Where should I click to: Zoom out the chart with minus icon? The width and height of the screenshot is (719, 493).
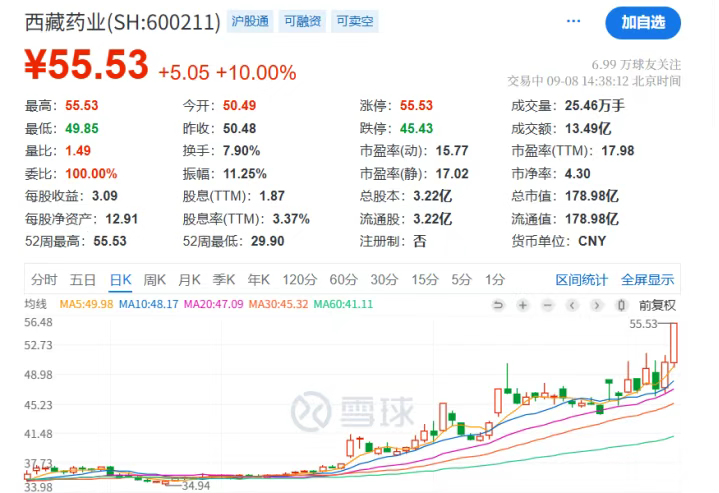(548, 305)
